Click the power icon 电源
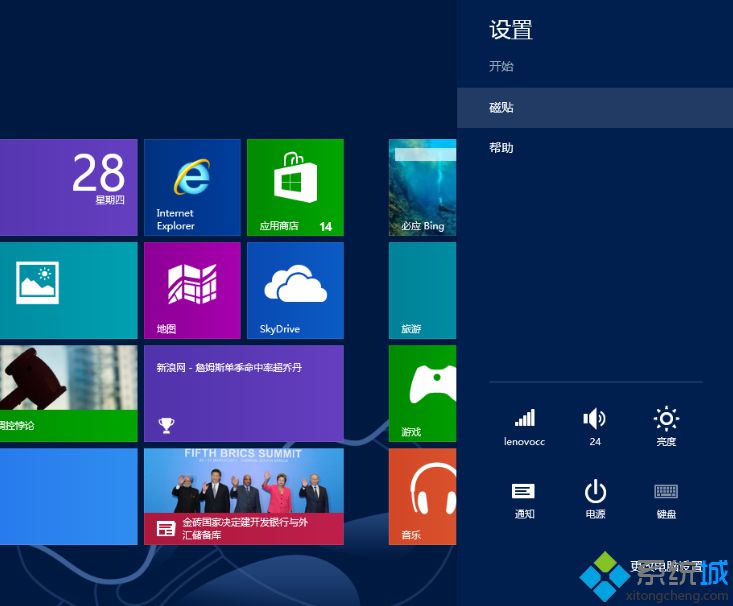Viewport: 733px width, 606px height. (595, 500)
